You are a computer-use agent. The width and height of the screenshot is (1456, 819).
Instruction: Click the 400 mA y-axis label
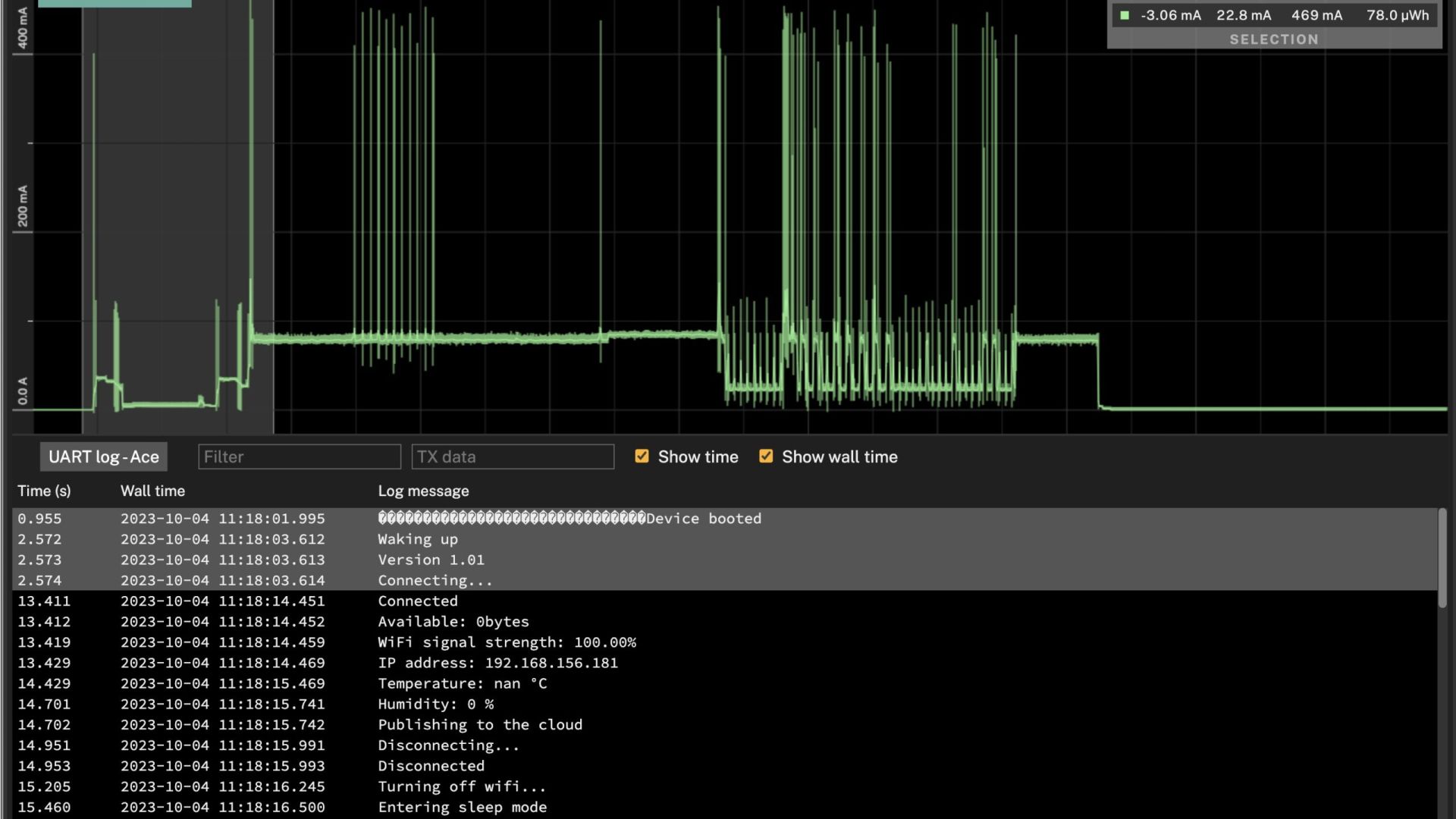pos(23,28)
